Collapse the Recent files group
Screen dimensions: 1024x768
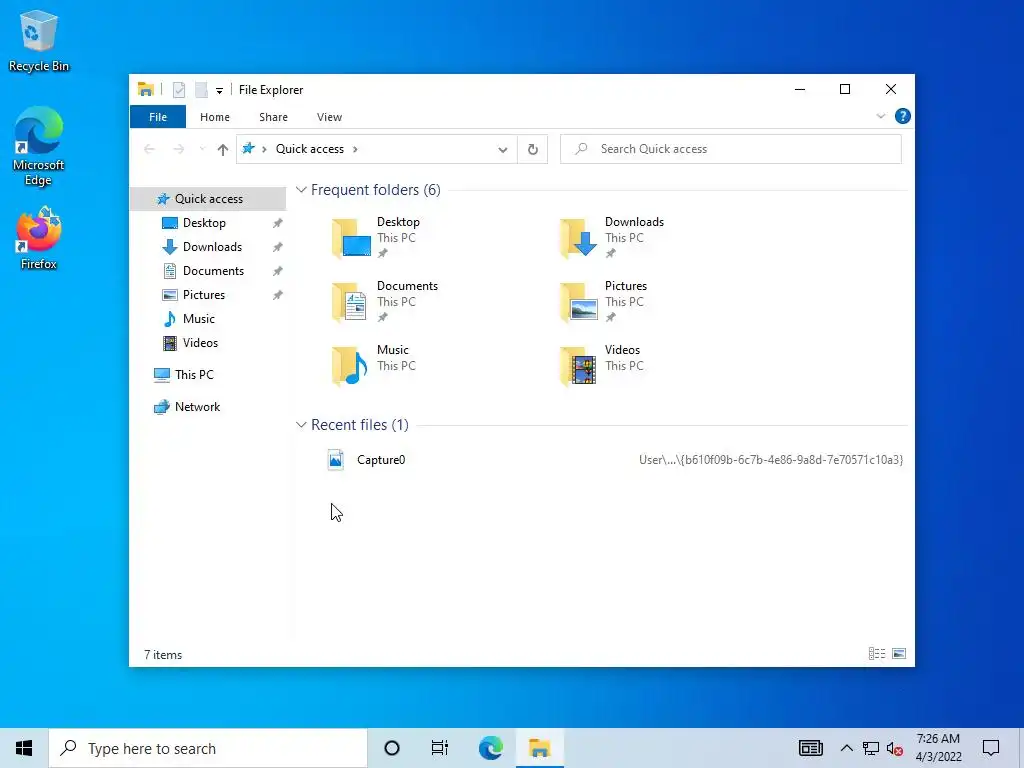click(301, 425)
